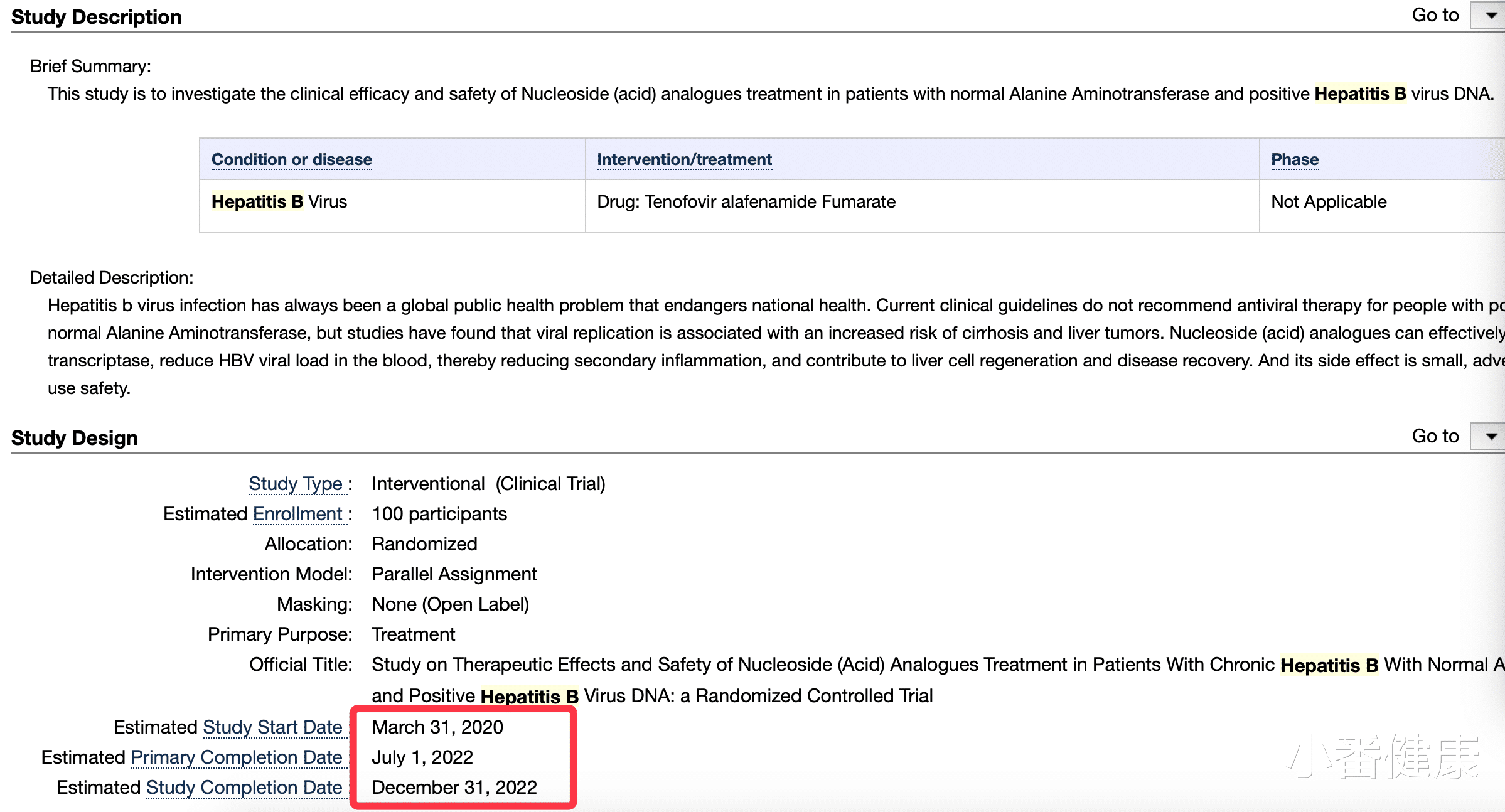Click the Intervention/treatment header link
The height and width of the screenshot is (812, 1505).
tap(684, 159)
